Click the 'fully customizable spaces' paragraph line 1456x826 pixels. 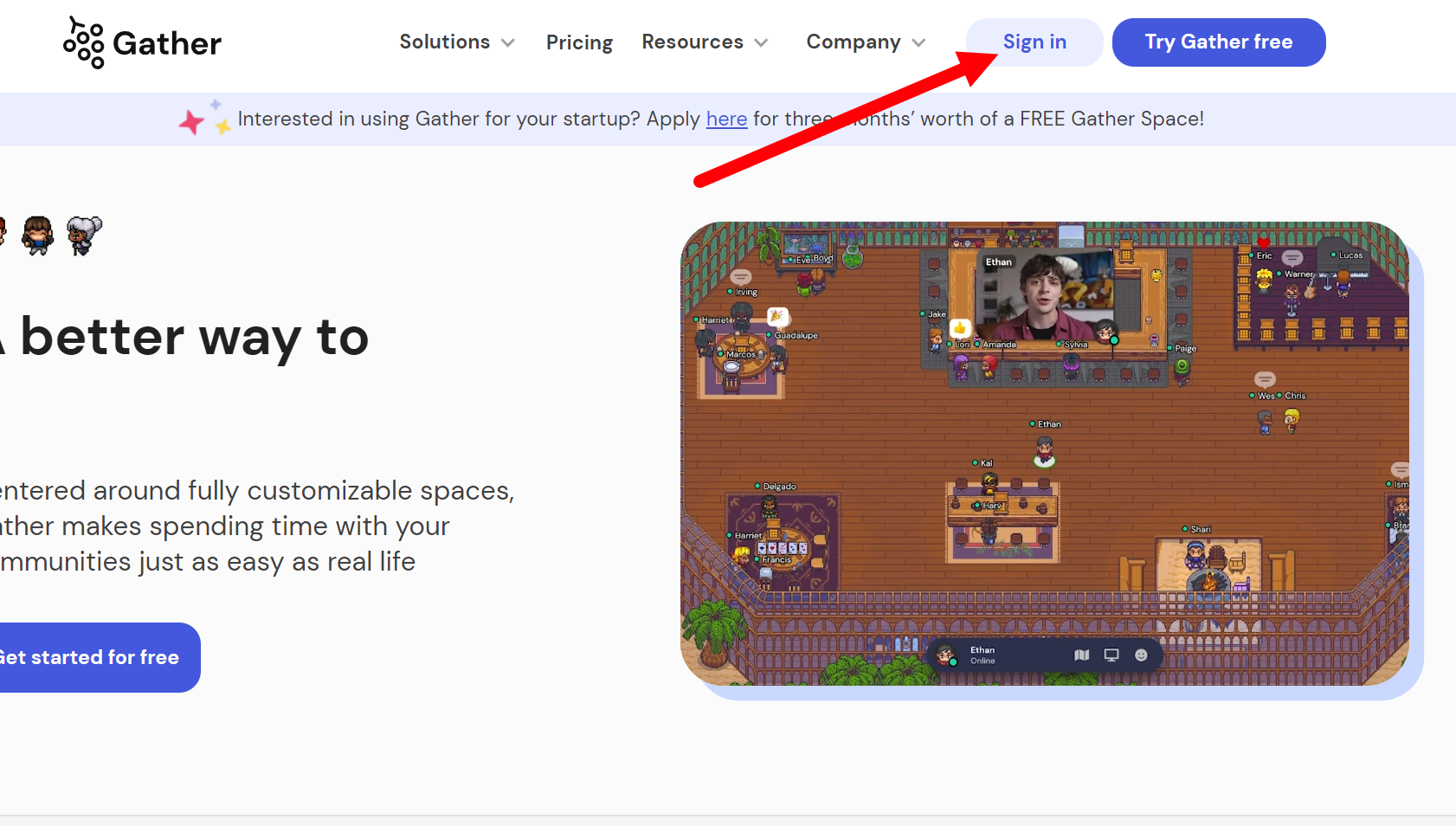pos(257,491)
